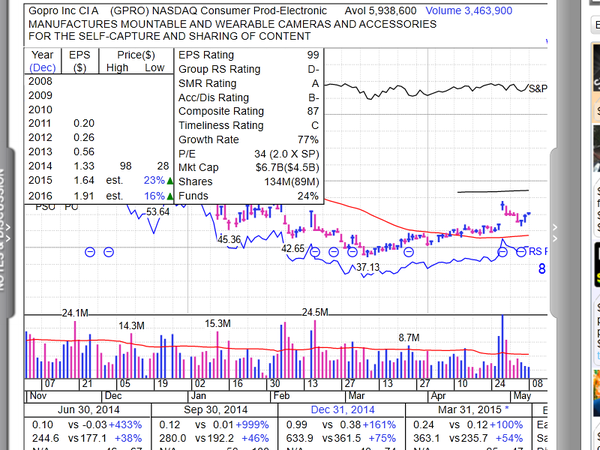Click the green up triangle beside 16%

click(x=170, y=196)
